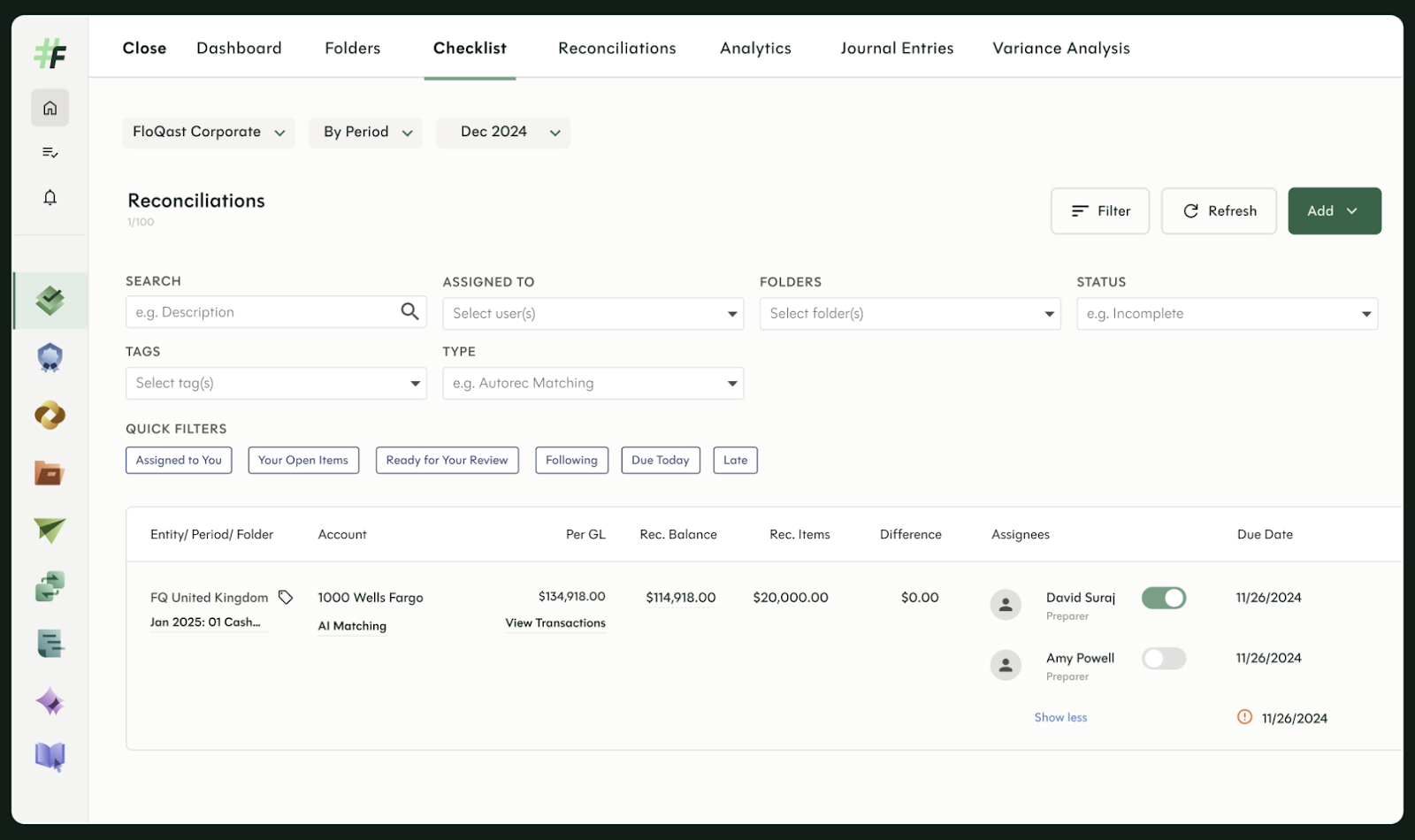Image resolution: width=1415 pixels, height=840 pixels.
Task: Click the search description input field
Action: click(x=276, y=312)
